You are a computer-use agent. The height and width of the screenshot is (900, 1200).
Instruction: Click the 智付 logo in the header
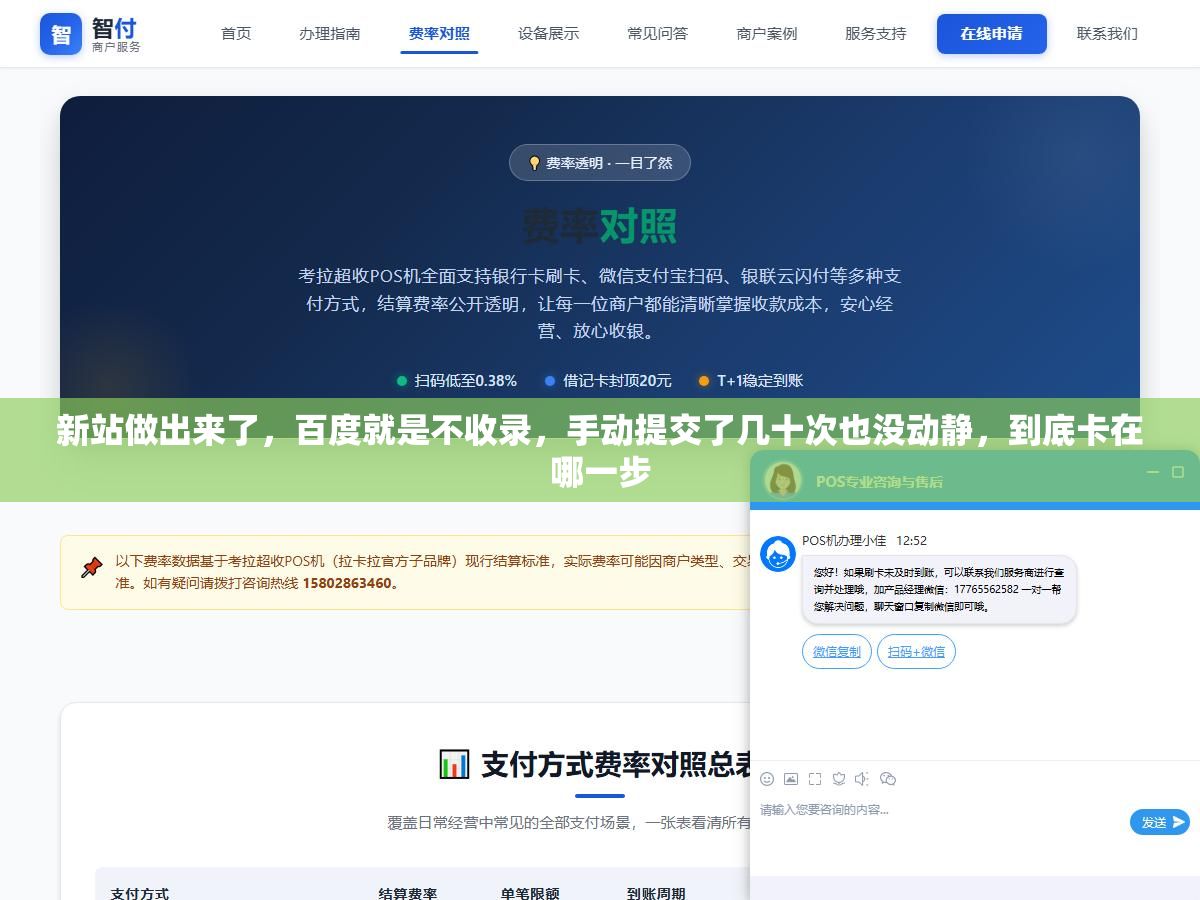click(90, 34)
